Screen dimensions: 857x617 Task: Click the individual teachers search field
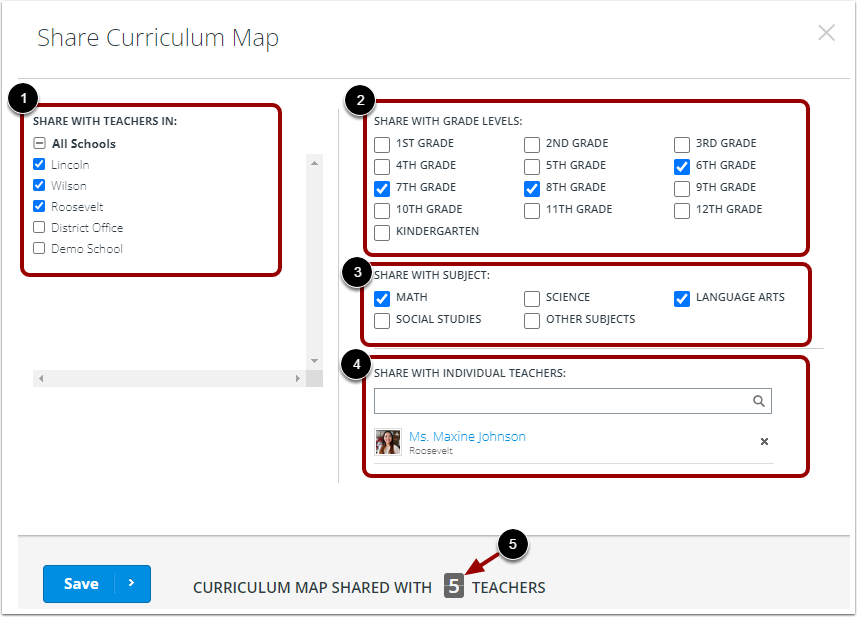[x=573, y=401]
